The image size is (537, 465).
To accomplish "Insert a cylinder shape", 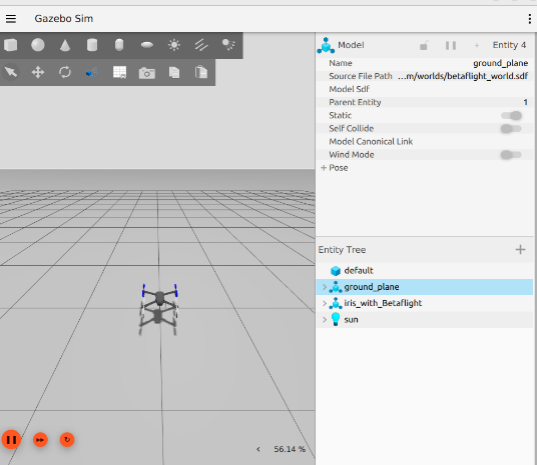I will 92,45.
